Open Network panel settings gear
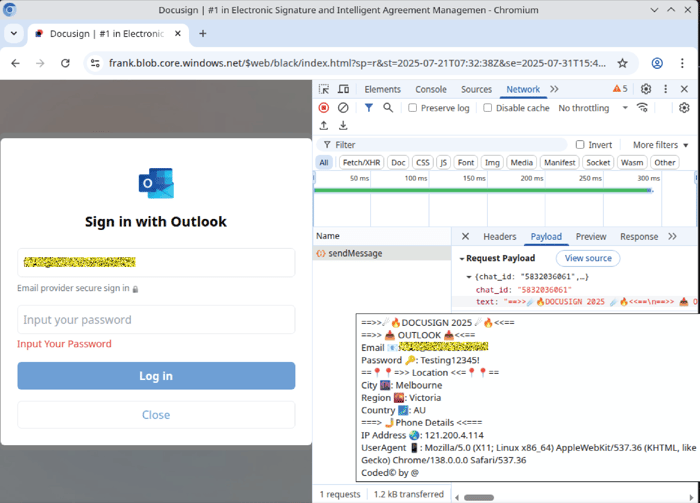 pos(684,108)
